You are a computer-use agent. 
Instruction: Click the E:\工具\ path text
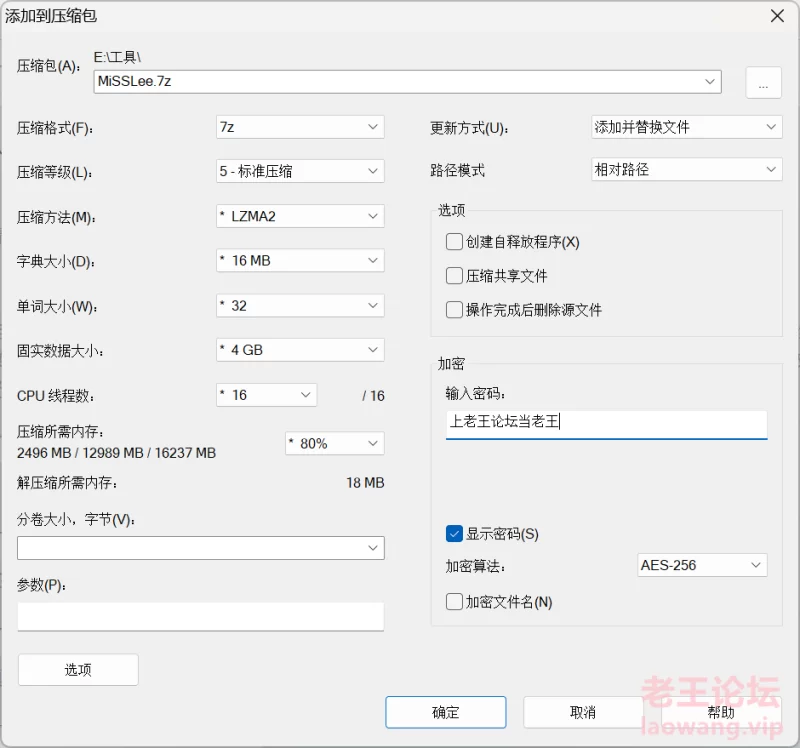tap(117, 57)
